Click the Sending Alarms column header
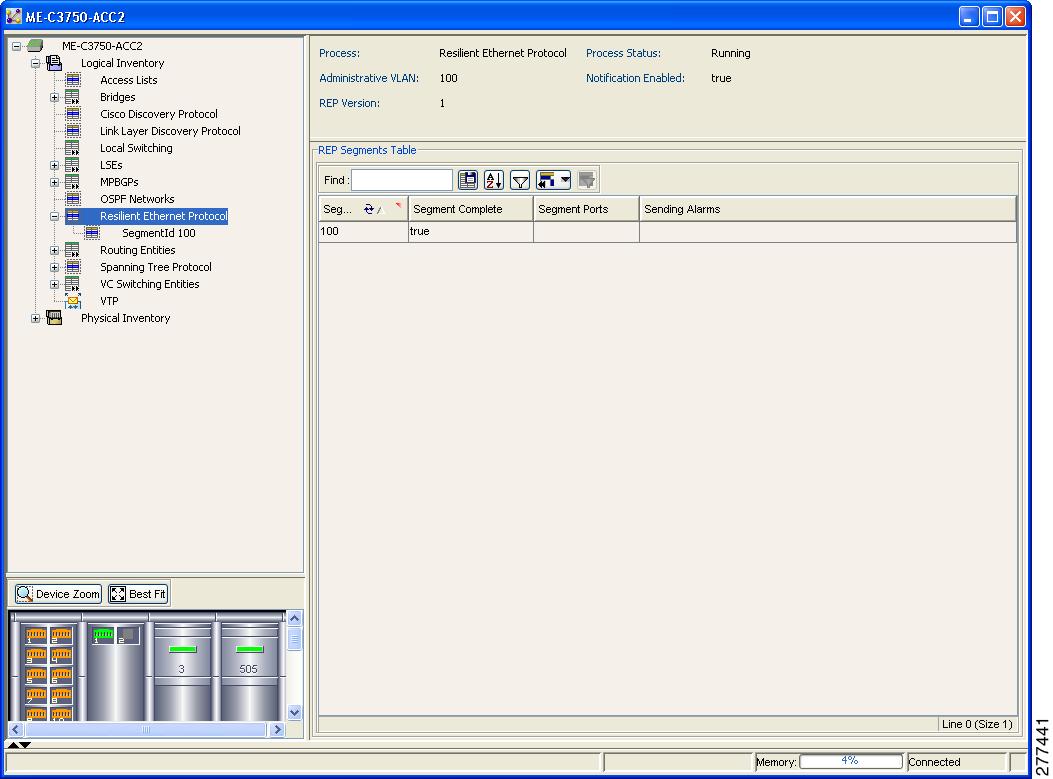 click(827, 209)
